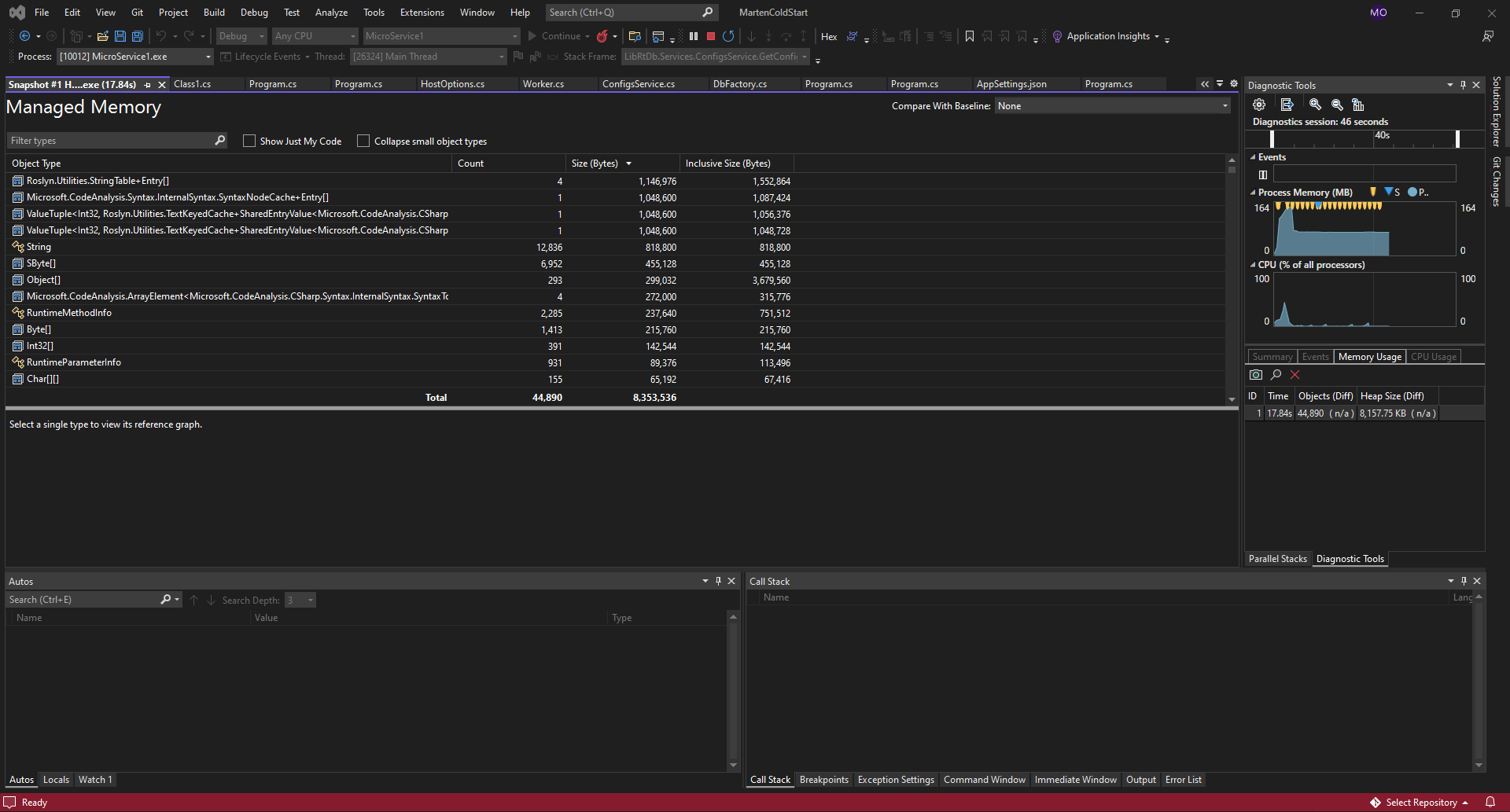This screenshot has width=1510, height=812.
Task: Click the Filter types search box
Action: tap(110, 140)
